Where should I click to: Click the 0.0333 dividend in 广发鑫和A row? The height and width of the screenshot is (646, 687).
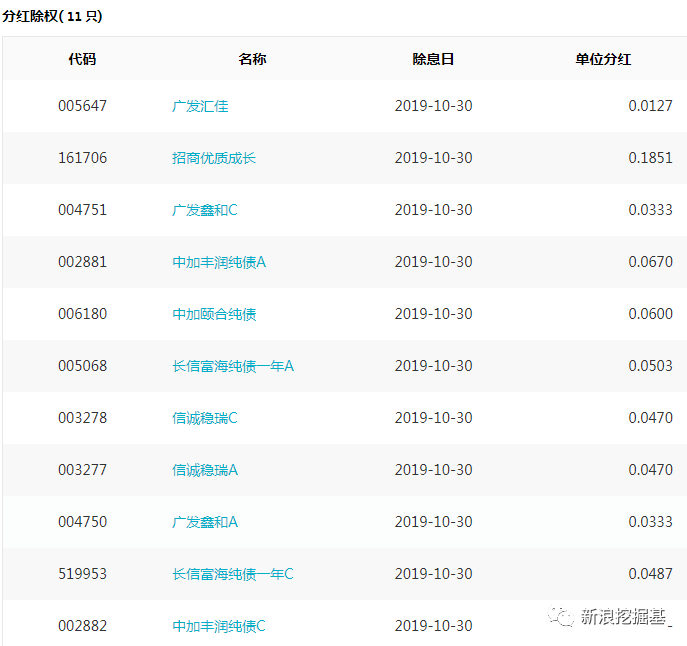(651, 522)
